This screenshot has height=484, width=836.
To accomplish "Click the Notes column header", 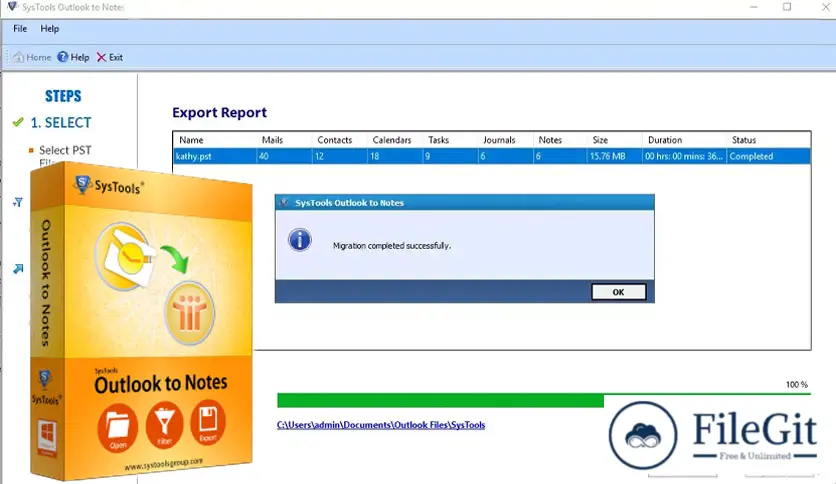I will coord(550,140).
